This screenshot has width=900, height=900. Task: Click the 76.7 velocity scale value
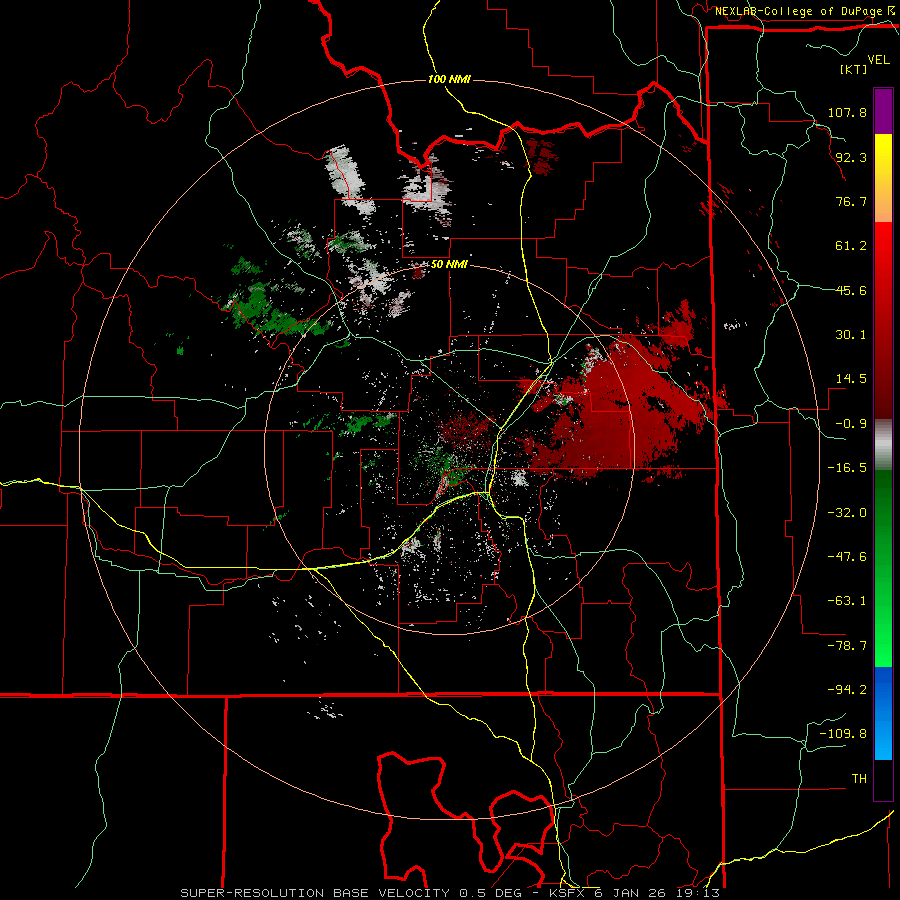851,201
